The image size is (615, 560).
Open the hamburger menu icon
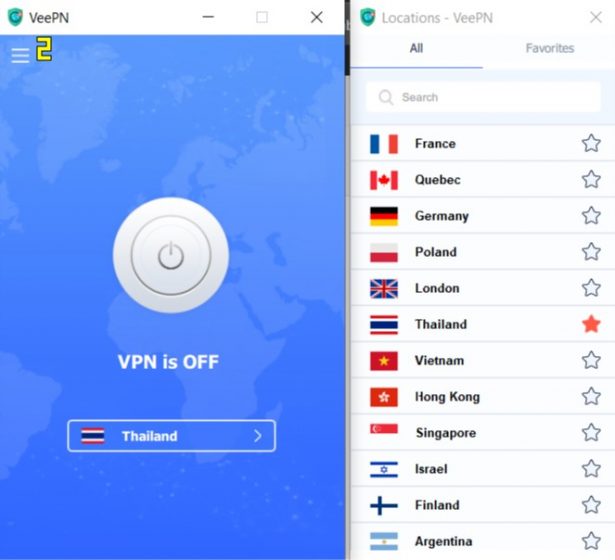20,55
